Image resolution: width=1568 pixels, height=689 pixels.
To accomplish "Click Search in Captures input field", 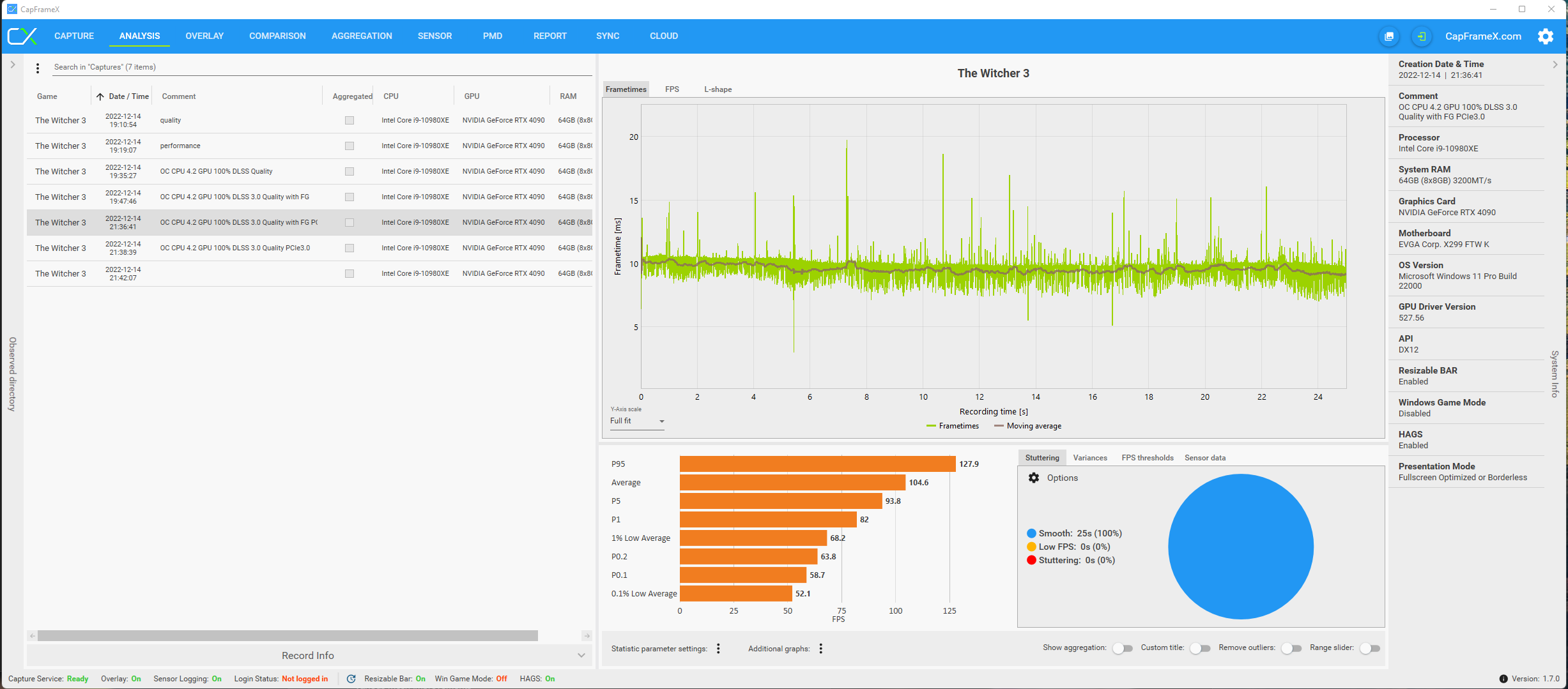I will (322, 67).
